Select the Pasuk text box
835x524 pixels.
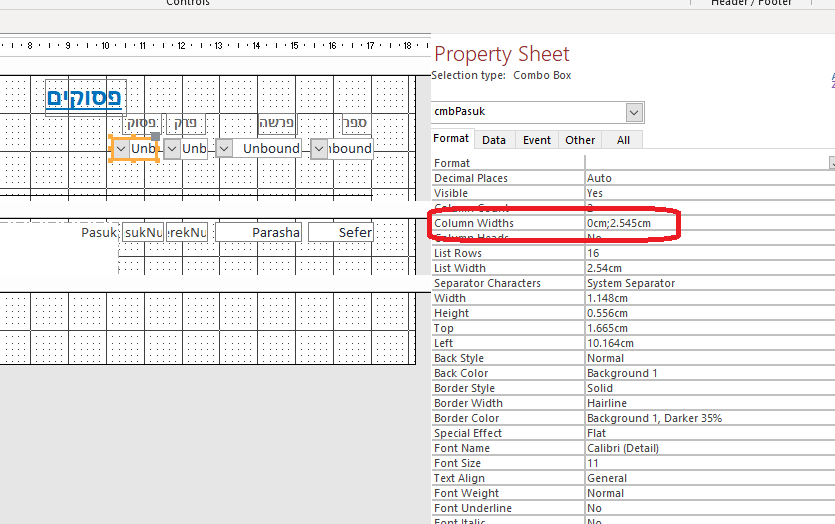click(99, 233)
